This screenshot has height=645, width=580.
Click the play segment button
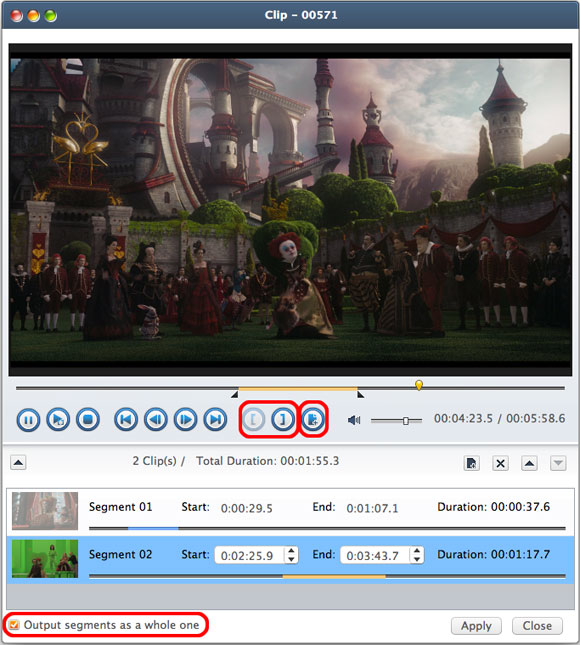tap(58, 420)
